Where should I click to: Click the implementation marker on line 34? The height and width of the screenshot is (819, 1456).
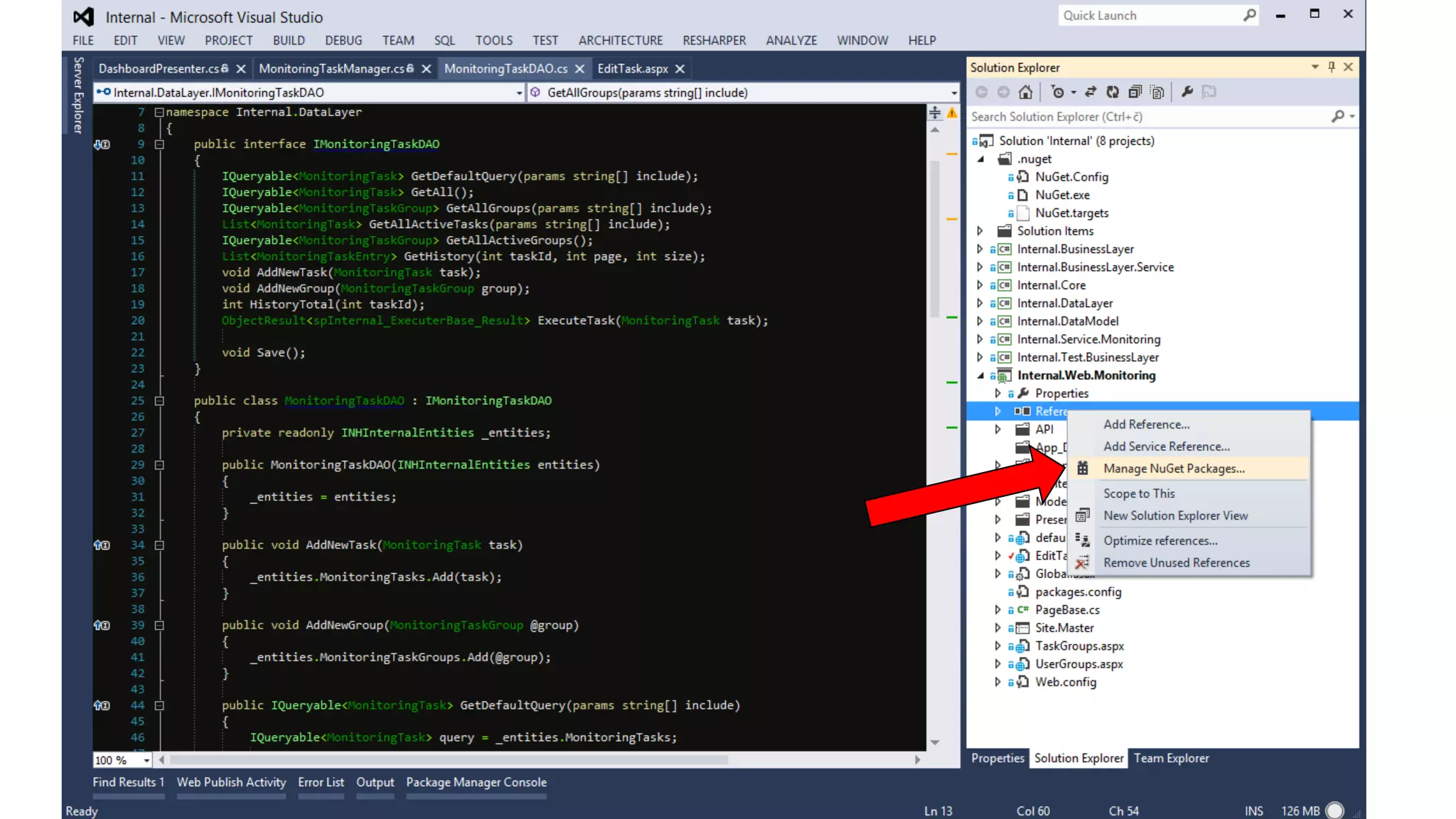(102, 545)
